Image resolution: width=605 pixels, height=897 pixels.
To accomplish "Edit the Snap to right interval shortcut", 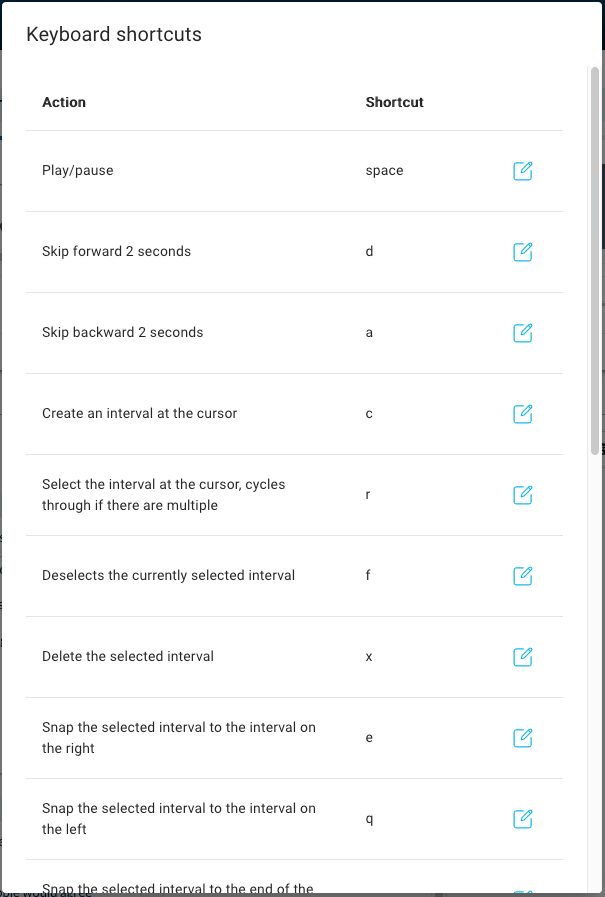I will 522,738.
